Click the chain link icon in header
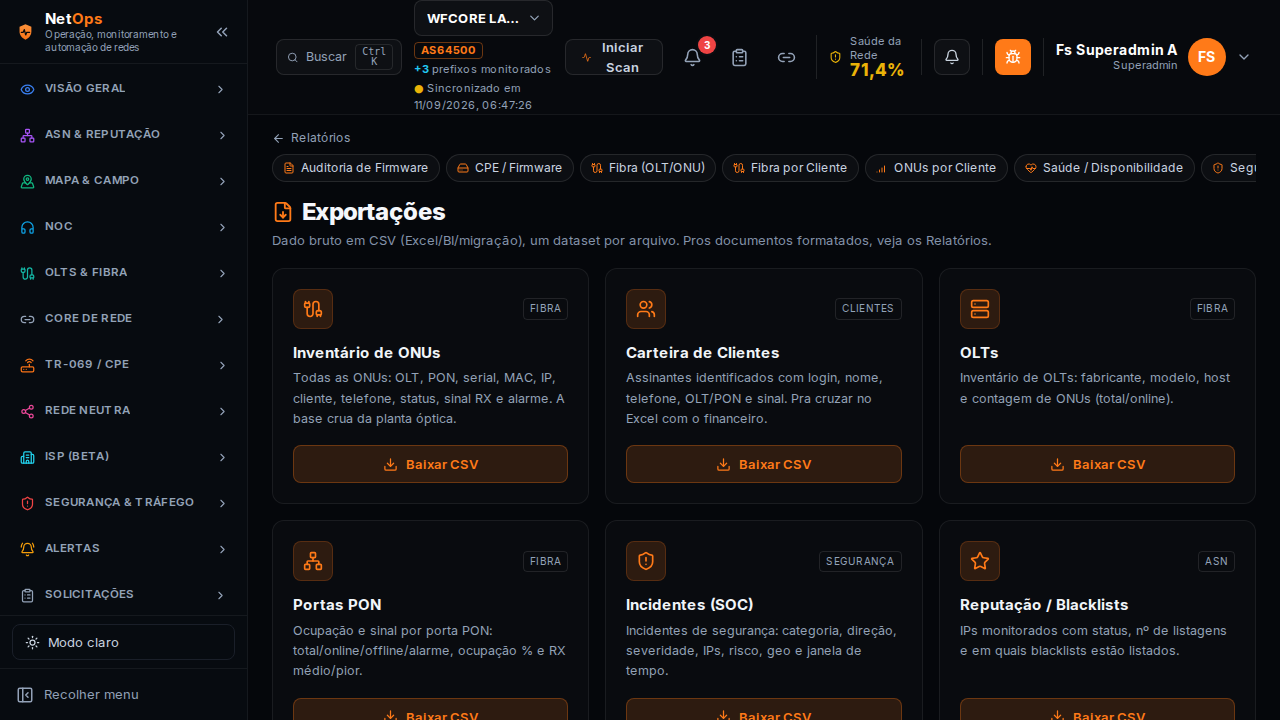 [787, 57]
